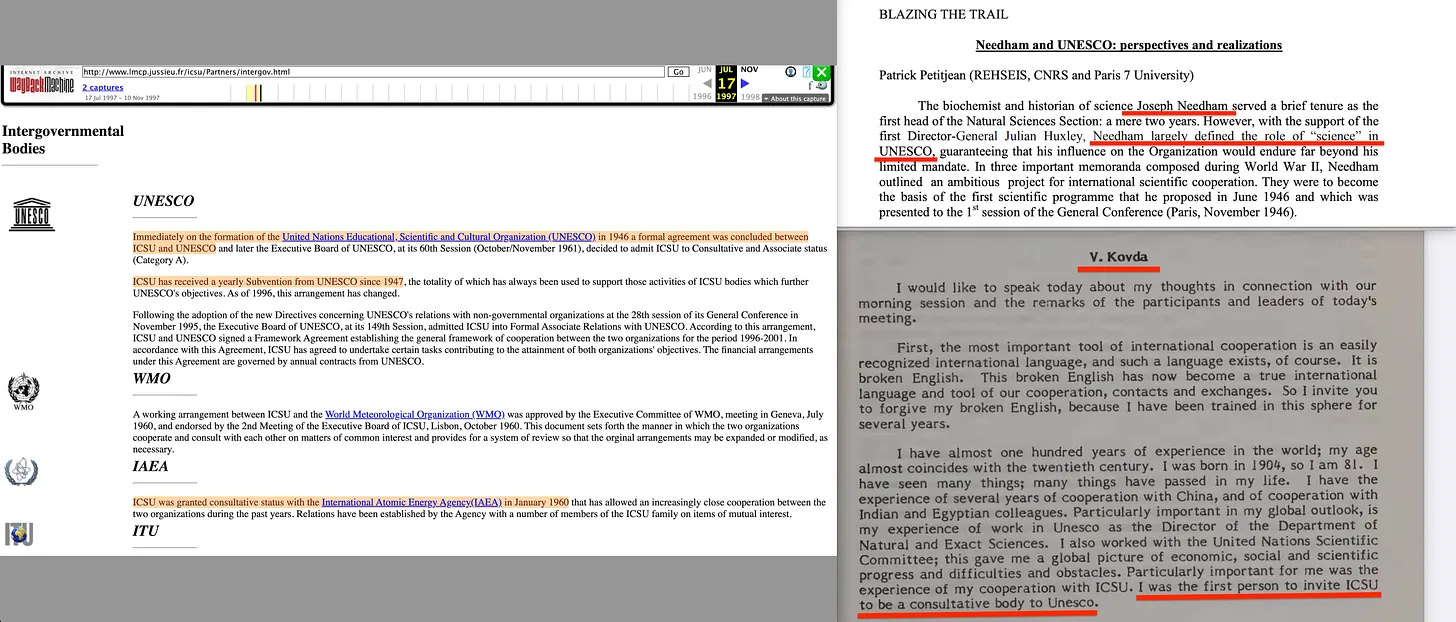Click the grayed year 1996 in toolbar

pos(702,97)
